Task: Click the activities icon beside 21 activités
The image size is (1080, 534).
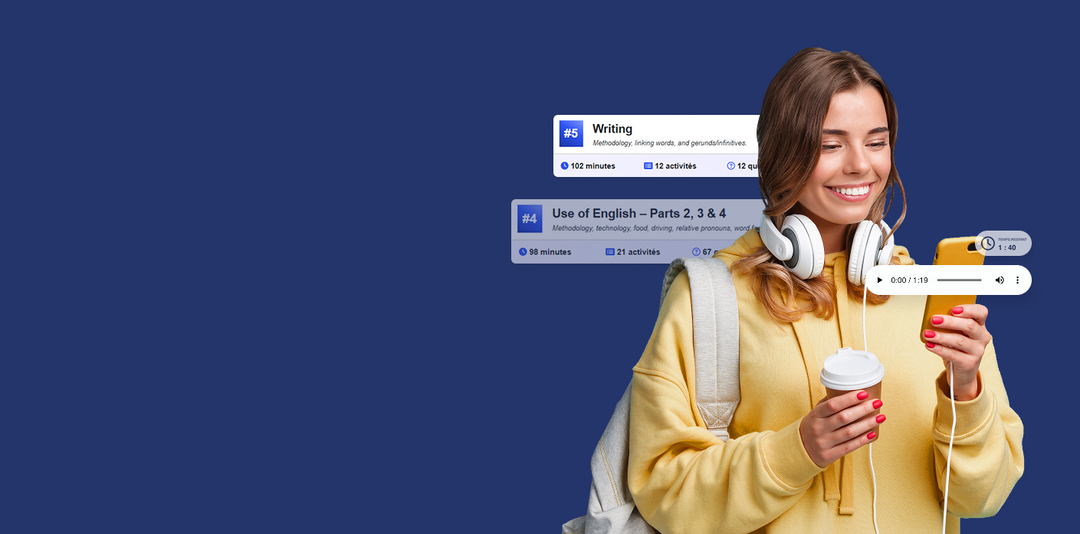Action: point(610,252)
